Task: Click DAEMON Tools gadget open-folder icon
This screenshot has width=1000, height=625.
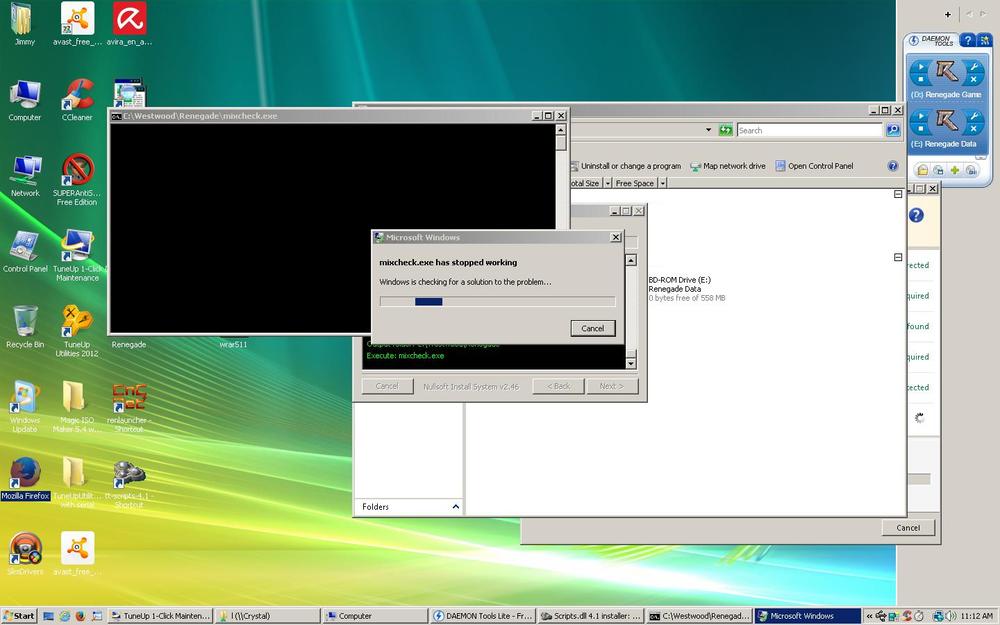Action: point(922,170)
